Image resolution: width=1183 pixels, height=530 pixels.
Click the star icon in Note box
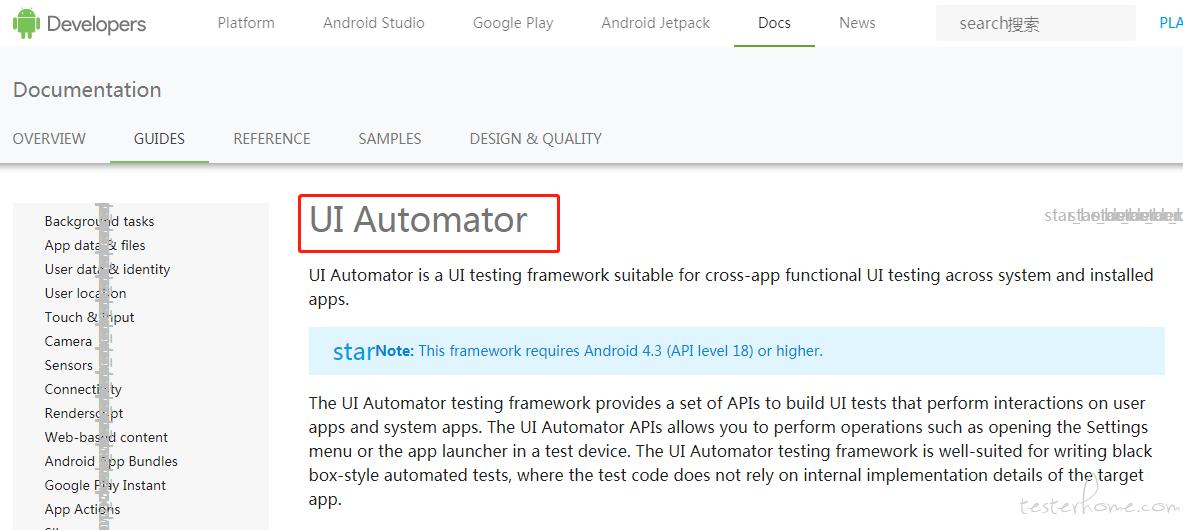[x=354, y=351]
